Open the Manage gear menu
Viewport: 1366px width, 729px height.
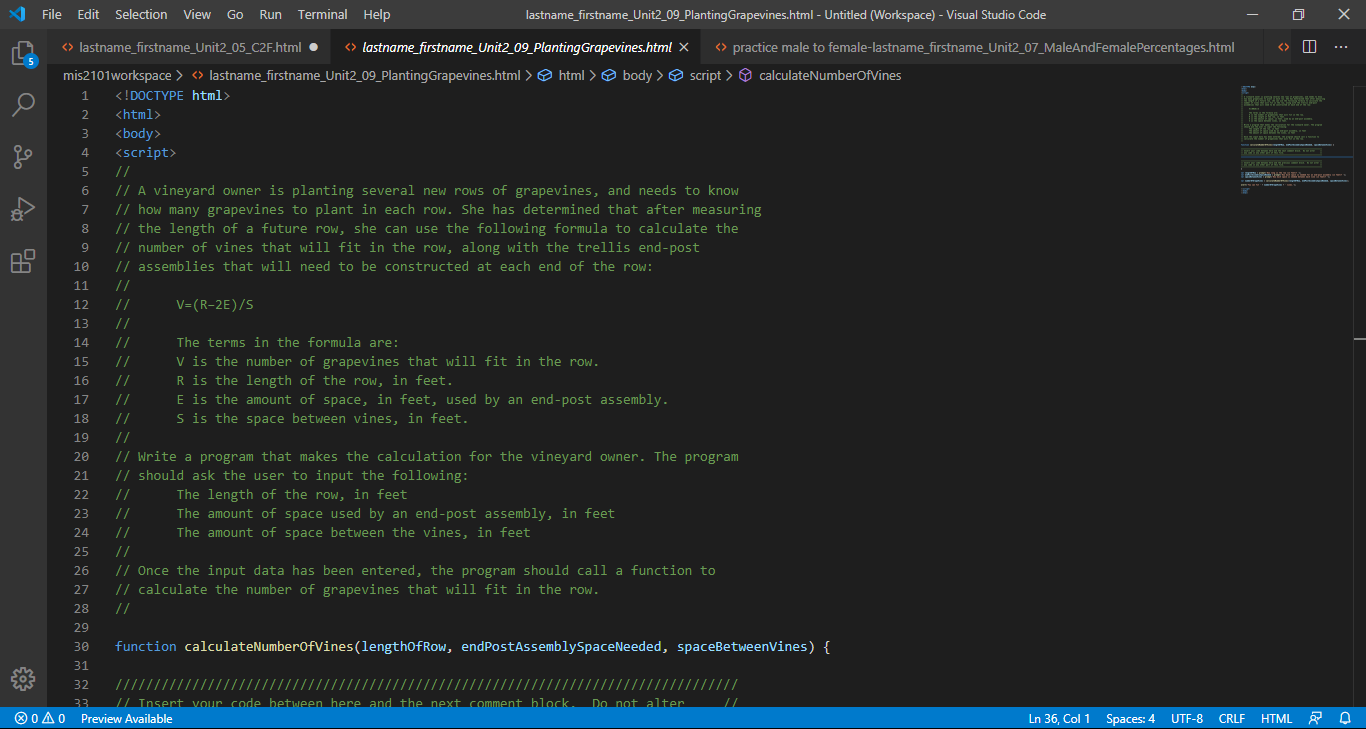click(x=24, y=679)
